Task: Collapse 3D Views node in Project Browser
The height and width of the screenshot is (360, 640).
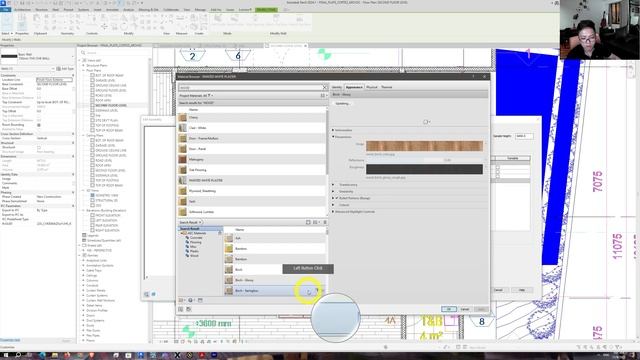Action: 84,191
